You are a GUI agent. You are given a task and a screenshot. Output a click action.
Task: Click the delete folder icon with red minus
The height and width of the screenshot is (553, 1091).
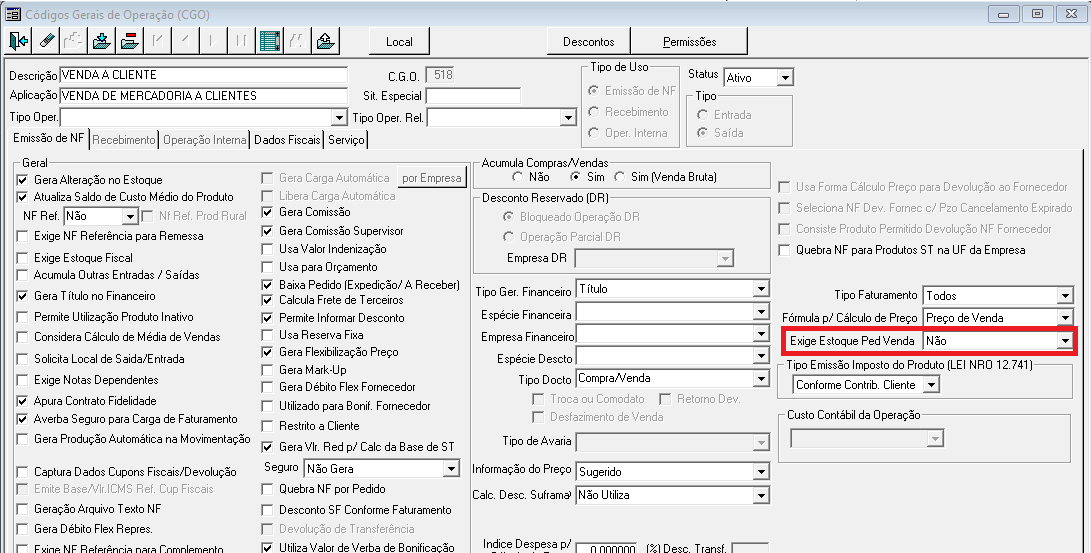coord(130,41)
